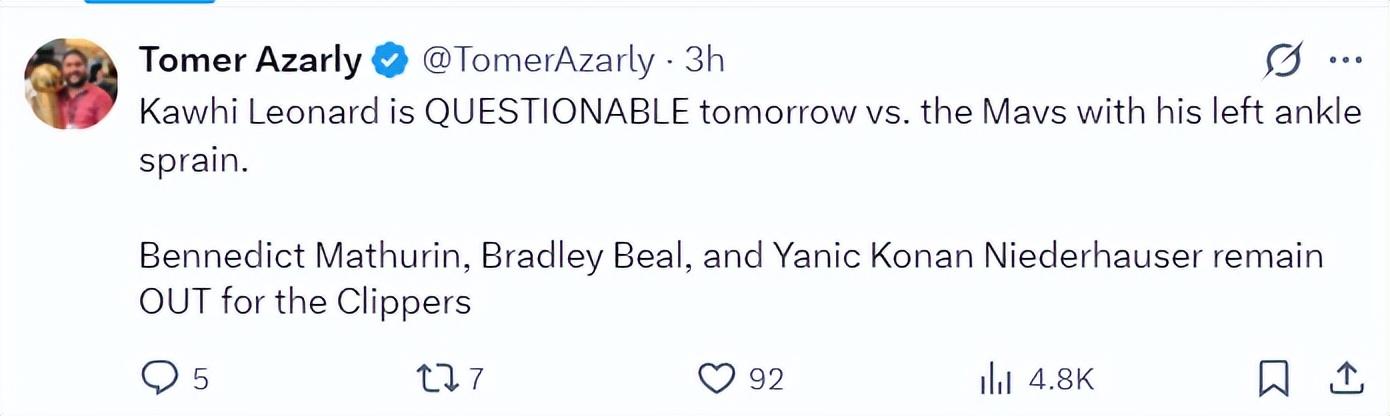Click the Bennedict Mathurin injury sentence
The width and height of the screenshot is (1390, 416).
click(730, 256)
